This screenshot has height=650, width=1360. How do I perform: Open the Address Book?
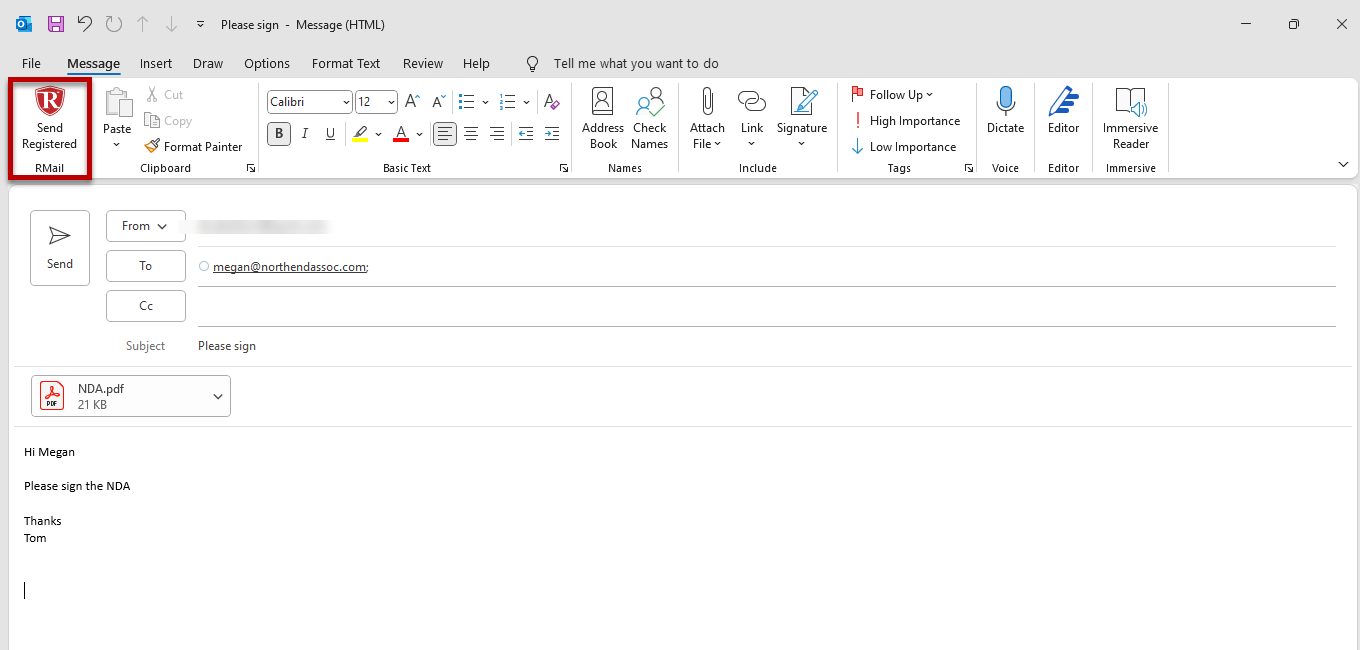tap(603, 118)
